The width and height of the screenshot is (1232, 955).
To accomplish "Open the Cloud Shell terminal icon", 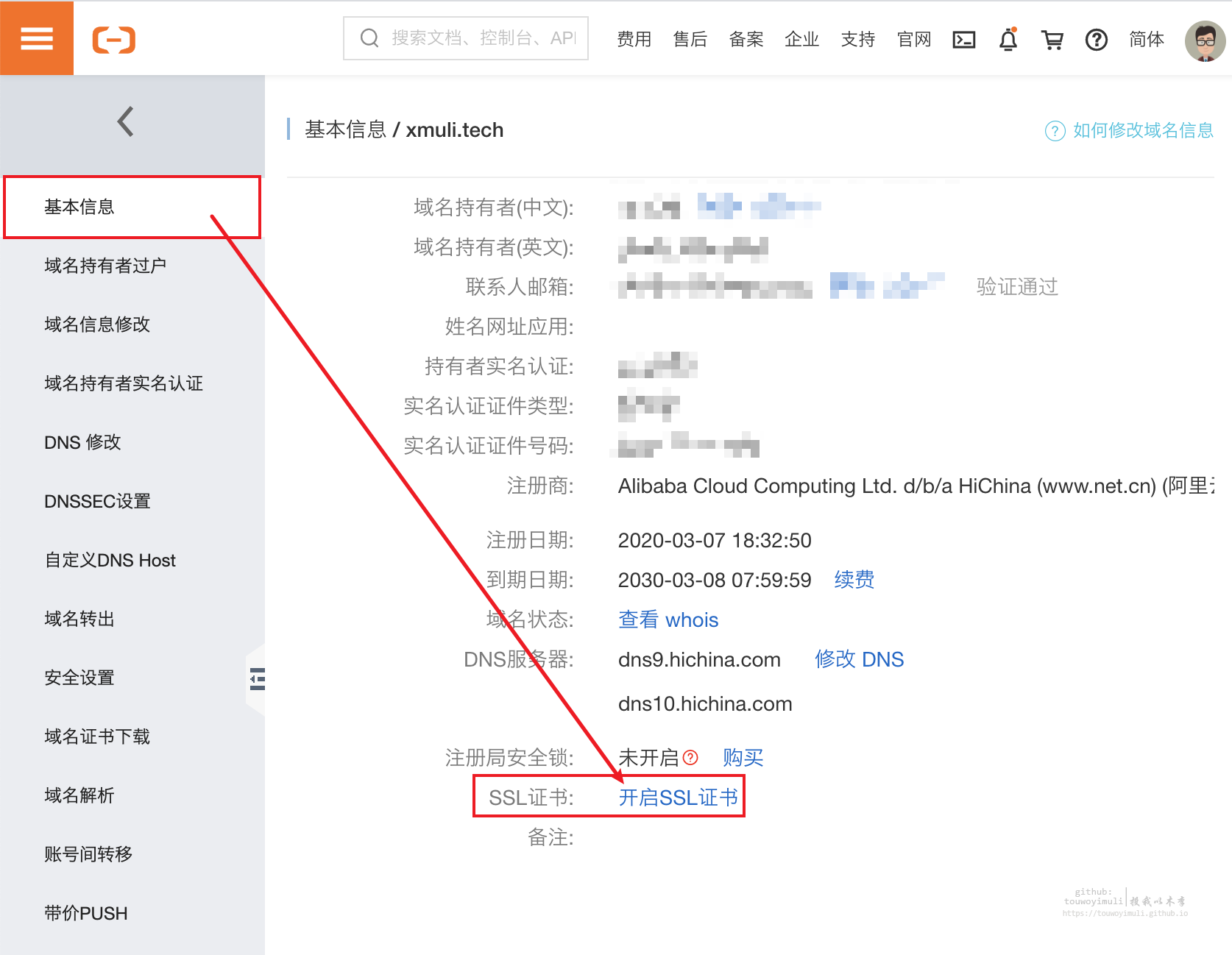I will (x=964, y=40).
